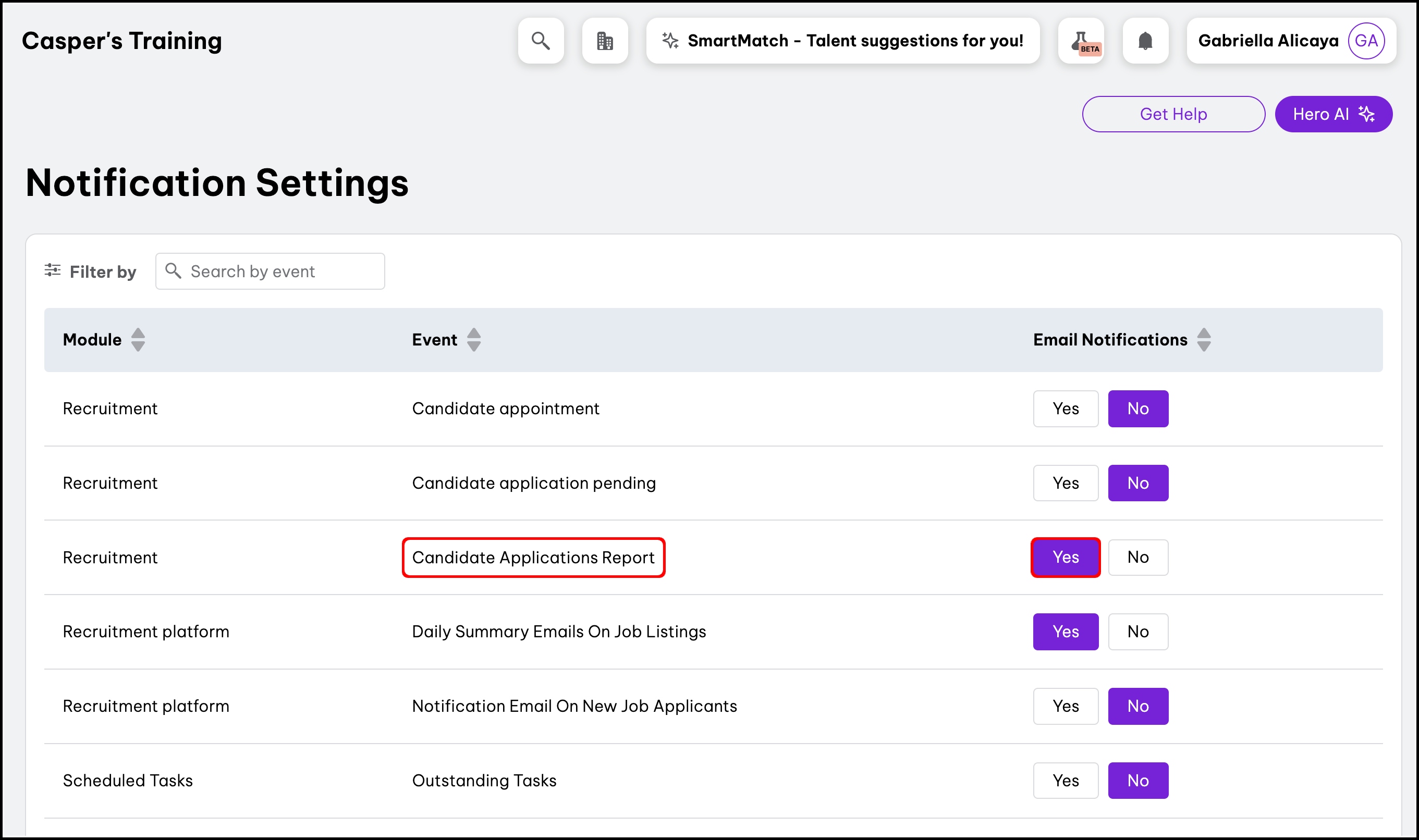This screenshot has width=1419, height=840.
Task: Click Casper's Training title link
Action: click(122, 41)
